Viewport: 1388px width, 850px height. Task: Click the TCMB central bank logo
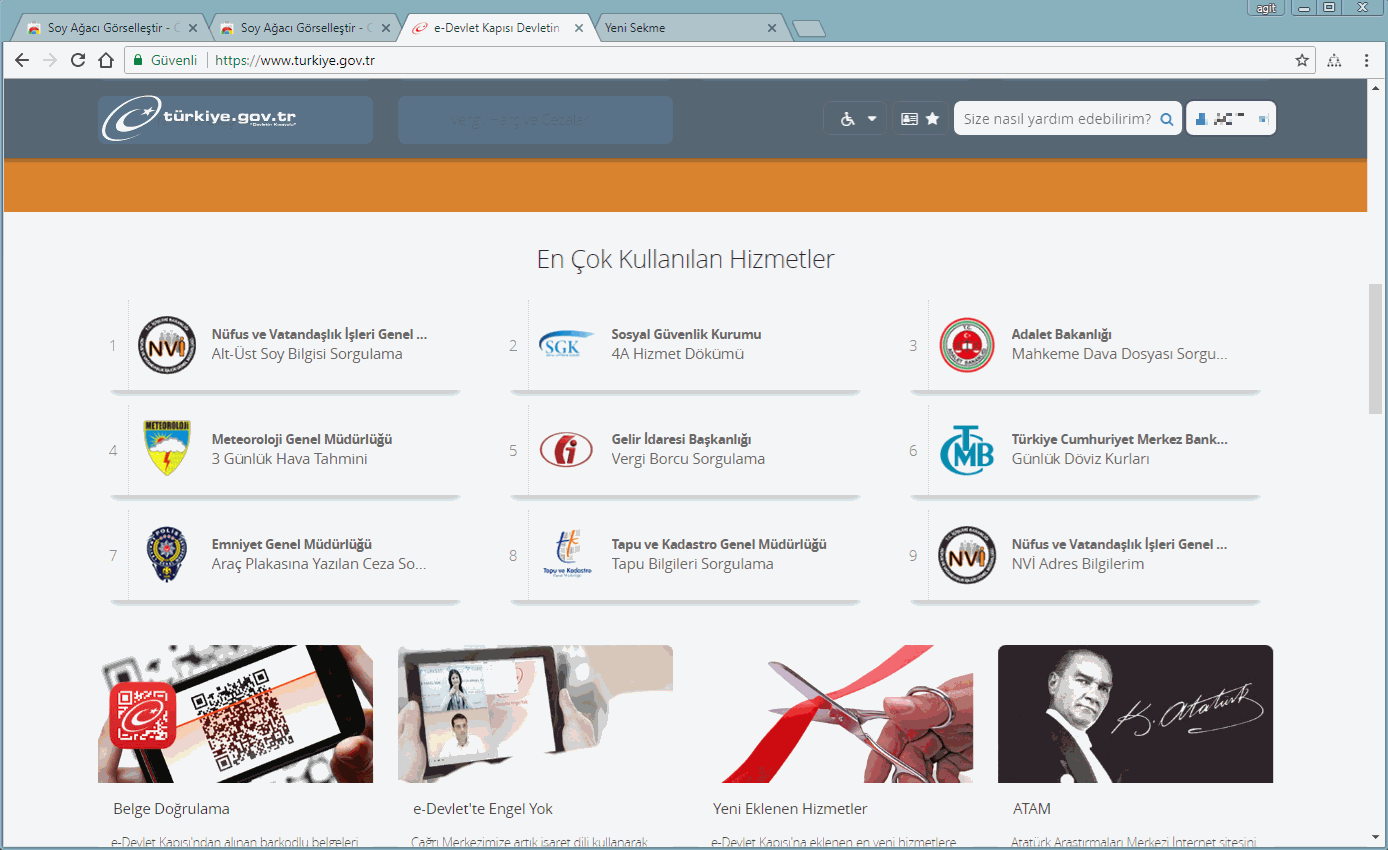(967, 449)
